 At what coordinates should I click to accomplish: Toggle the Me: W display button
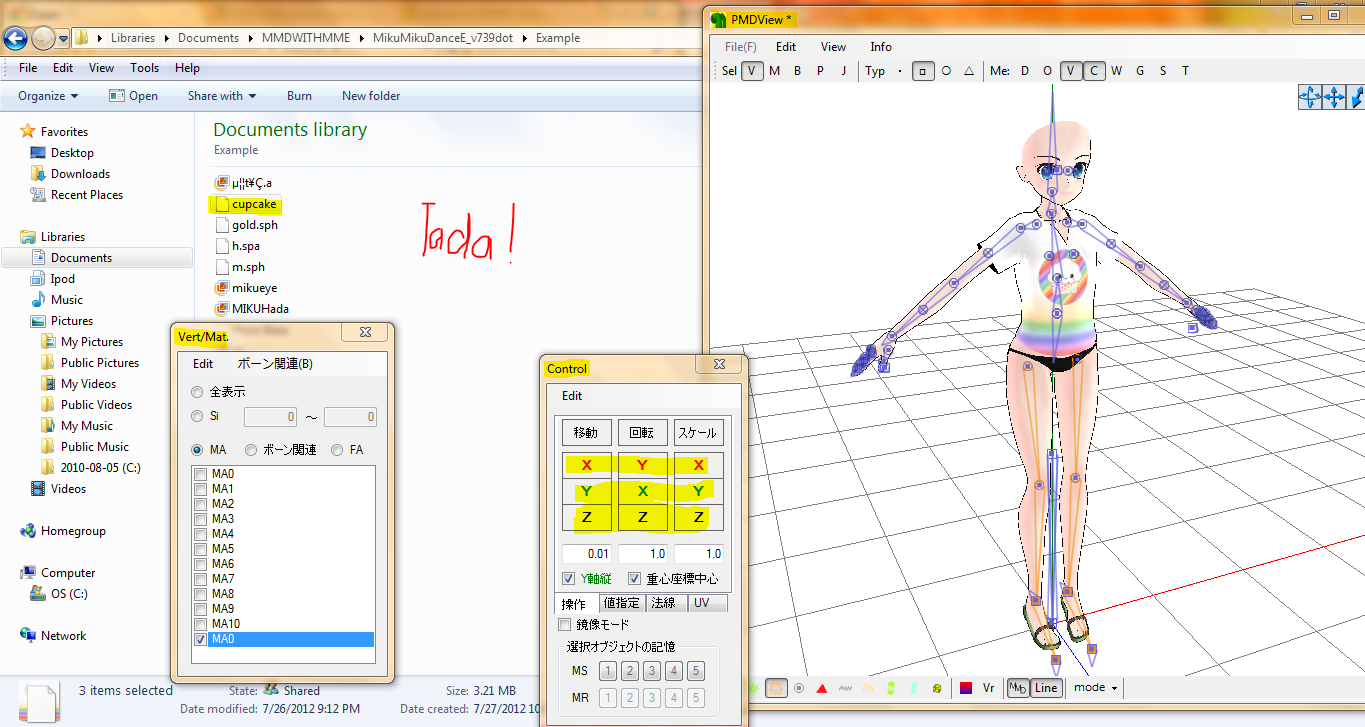pyautogui.click(x=1117, y=71)
